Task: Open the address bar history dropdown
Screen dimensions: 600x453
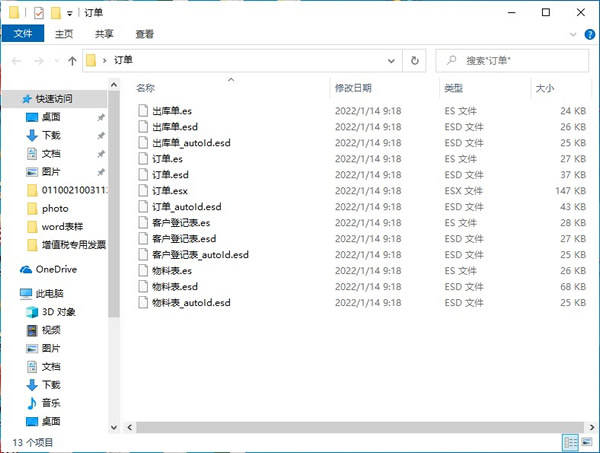Action: click(x=395, y=61)
